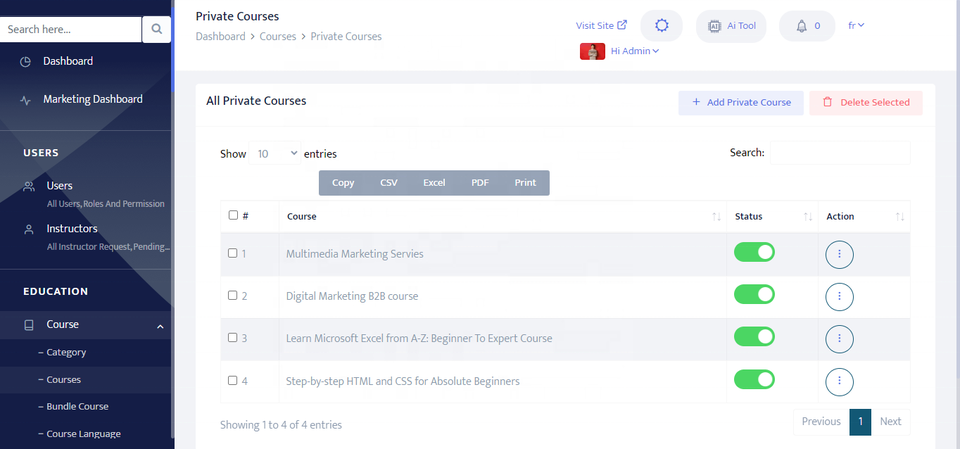Click the settings gear icon in header
This screenshot has height=449, width=960.
(x=660, y=26)
